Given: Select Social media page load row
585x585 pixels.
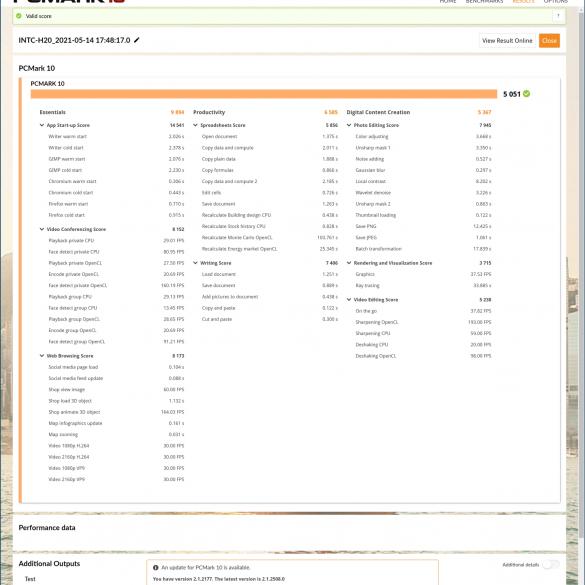Looking at the screenshot, I should (116, 367).
